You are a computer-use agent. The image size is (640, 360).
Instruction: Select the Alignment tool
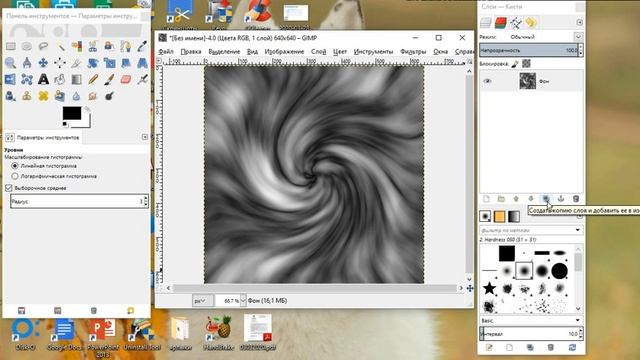pyautogui.click(x=60, y=63)
